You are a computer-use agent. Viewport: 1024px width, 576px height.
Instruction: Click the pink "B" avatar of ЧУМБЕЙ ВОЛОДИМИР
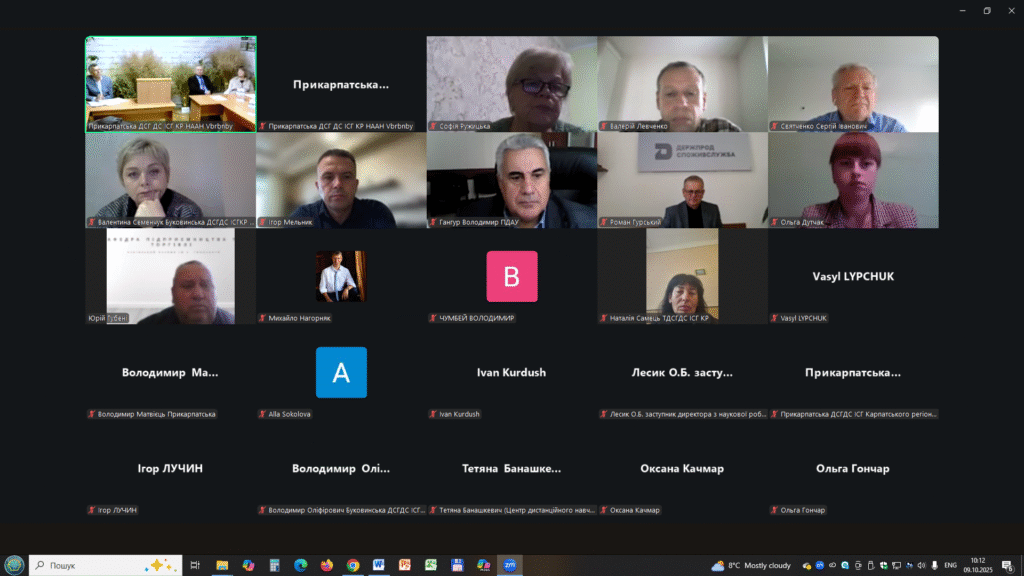[x=512, y=276]
